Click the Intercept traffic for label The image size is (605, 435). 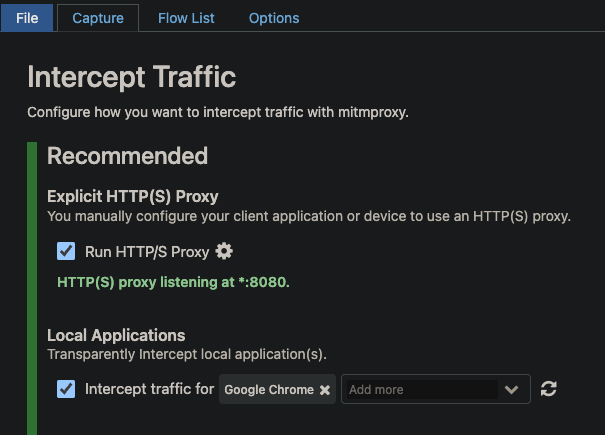pos(149,389)
